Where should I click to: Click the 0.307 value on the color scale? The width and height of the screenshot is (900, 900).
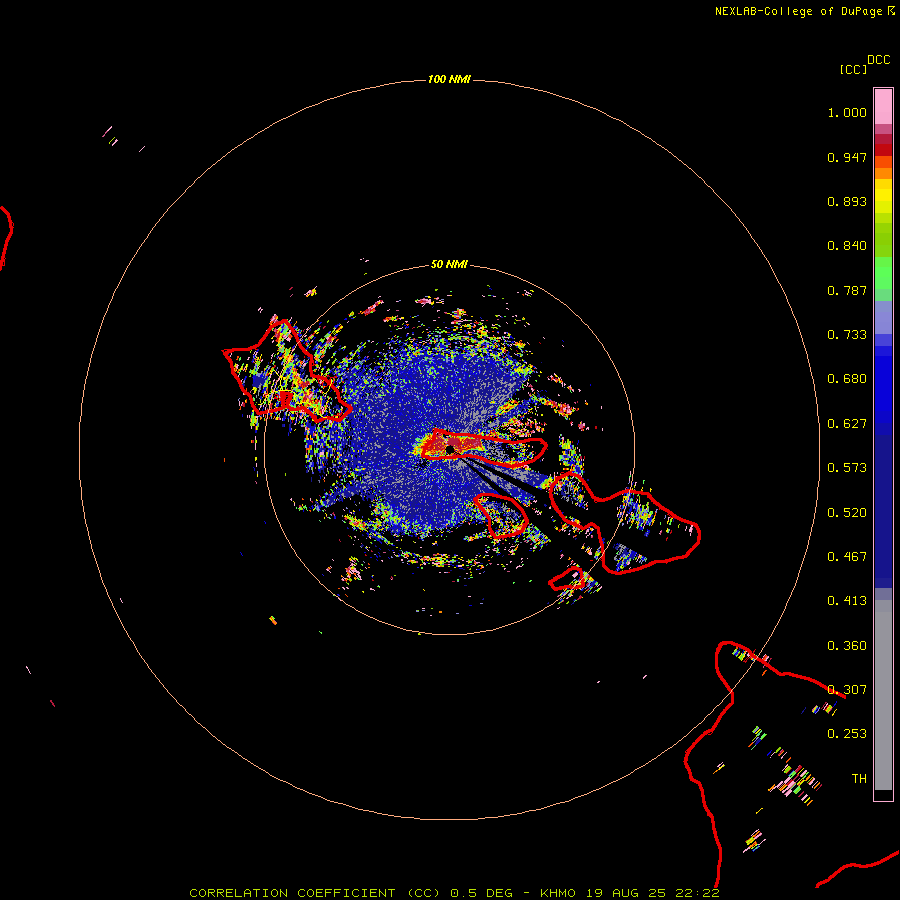pos(847,690)
